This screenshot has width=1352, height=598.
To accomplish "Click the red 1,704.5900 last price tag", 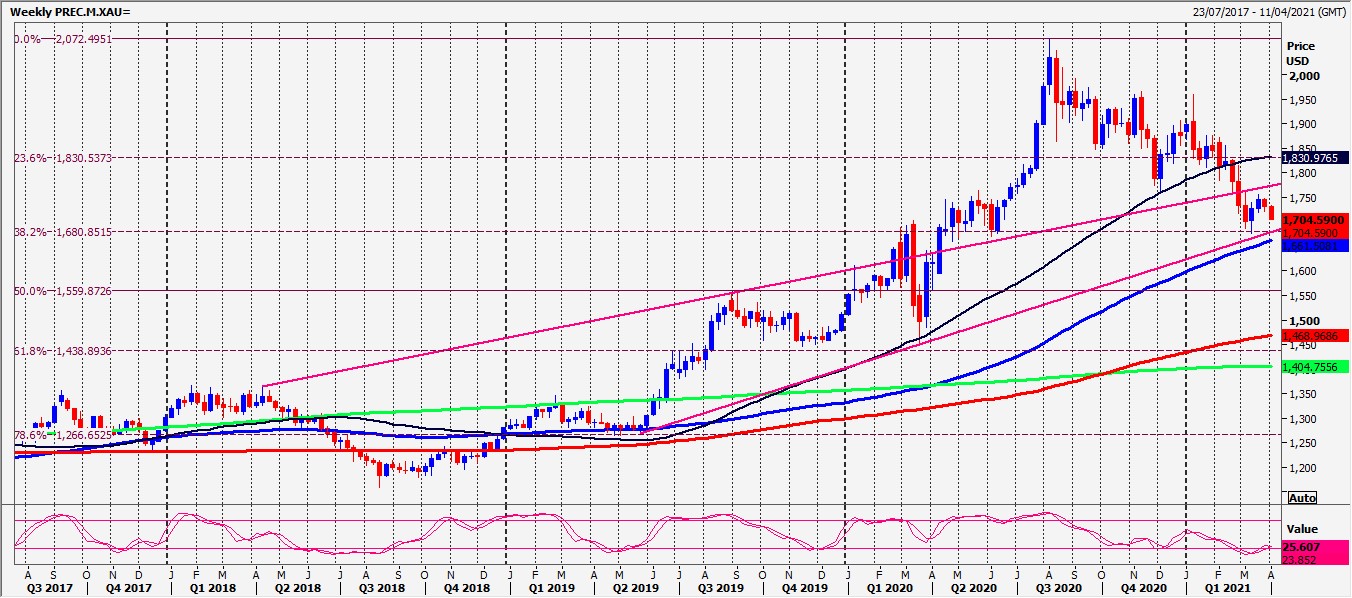I will [1315, 220].
